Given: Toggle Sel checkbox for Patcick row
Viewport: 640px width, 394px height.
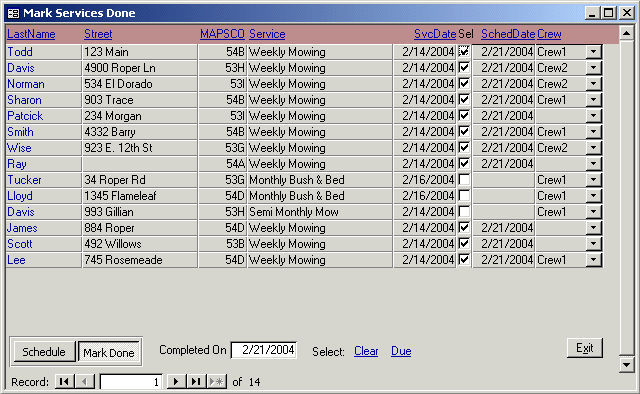Looking at the screenshot, I should point(464,116).
